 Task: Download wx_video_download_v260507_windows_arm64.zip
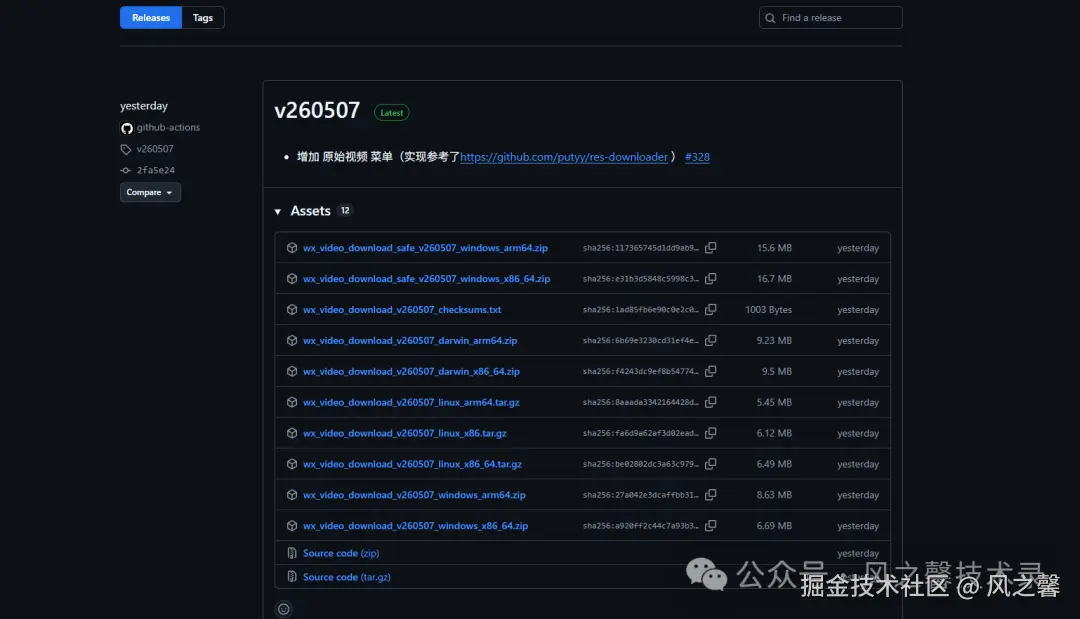coord(414,494)
